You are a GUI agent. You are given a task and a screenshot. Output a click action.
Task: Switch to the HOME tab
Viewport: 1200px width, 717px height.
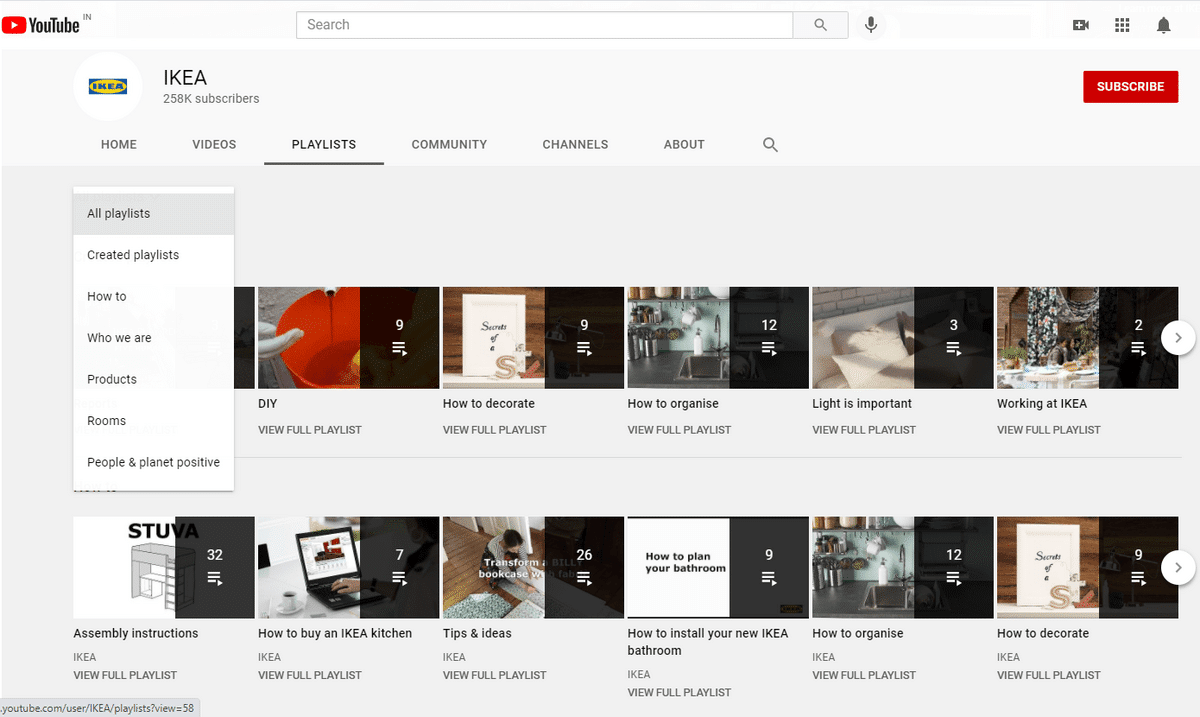point(119,145)
